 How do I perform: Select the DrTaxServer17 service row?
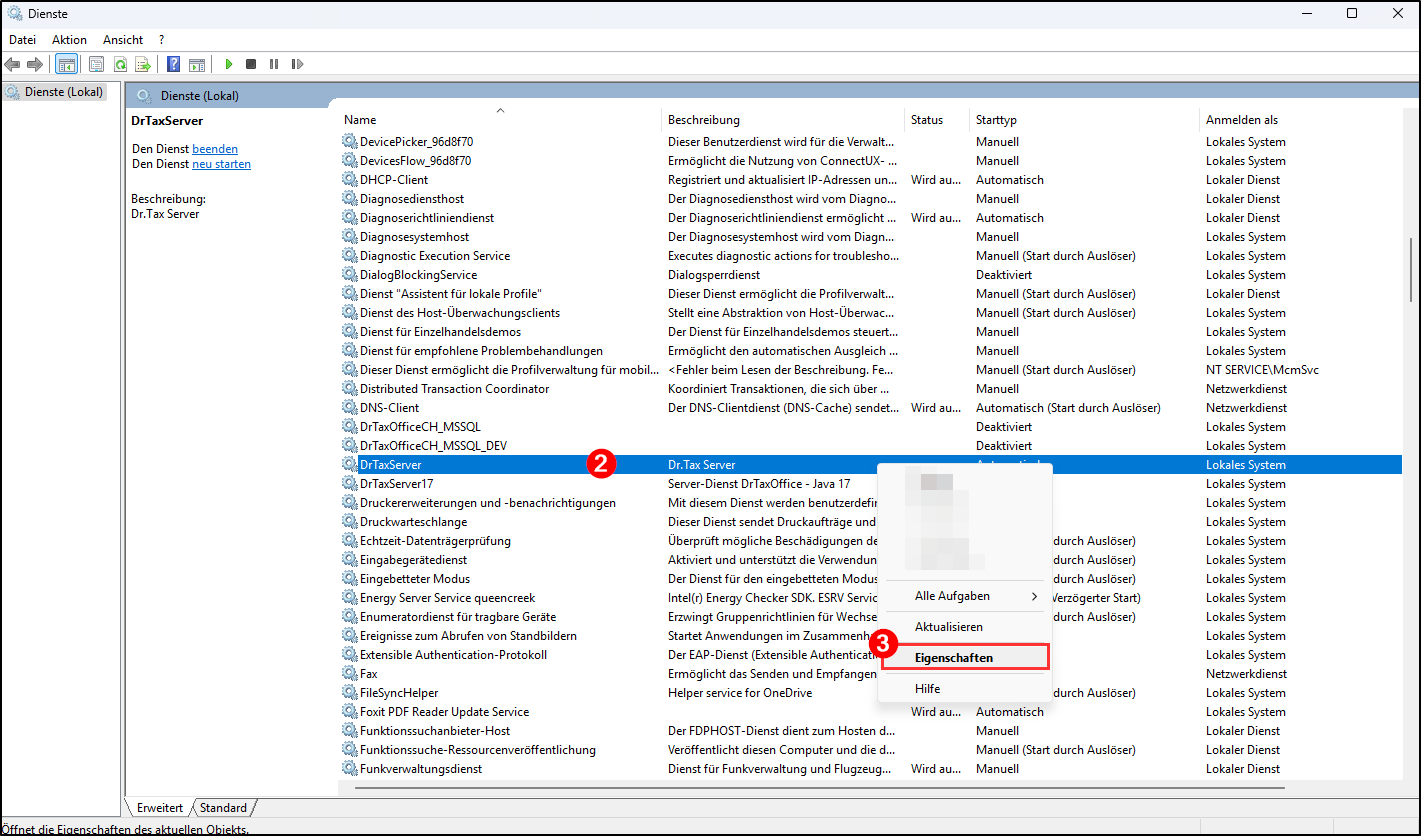397,484
